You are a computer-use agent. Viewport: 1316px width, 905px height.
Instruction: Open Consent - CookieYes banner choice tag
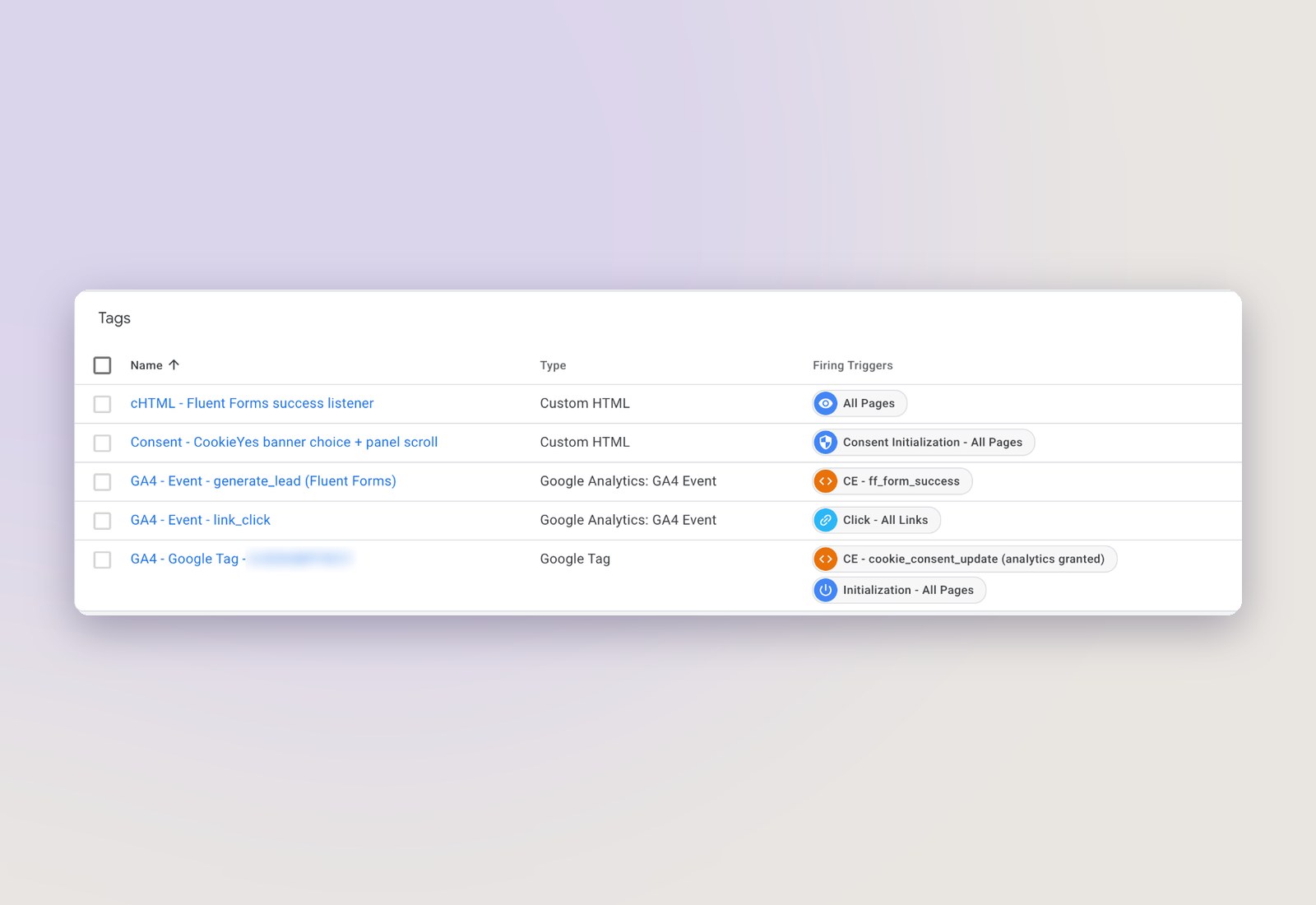(284, 442)
